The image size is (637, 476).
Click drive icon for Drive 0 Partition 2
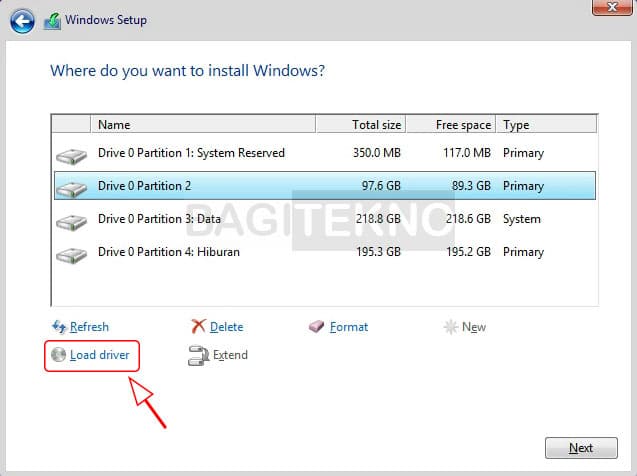72,189
